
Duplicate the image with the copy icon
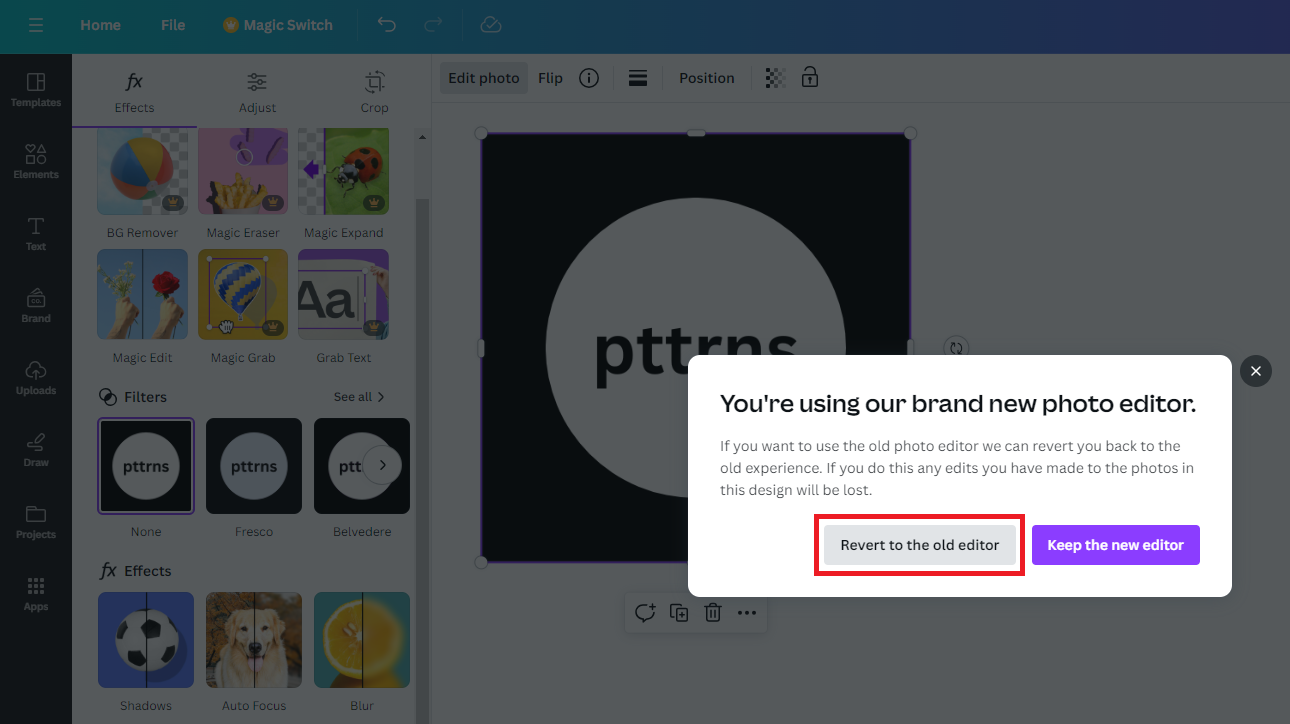pyautogui.click(x=679, y=613)
